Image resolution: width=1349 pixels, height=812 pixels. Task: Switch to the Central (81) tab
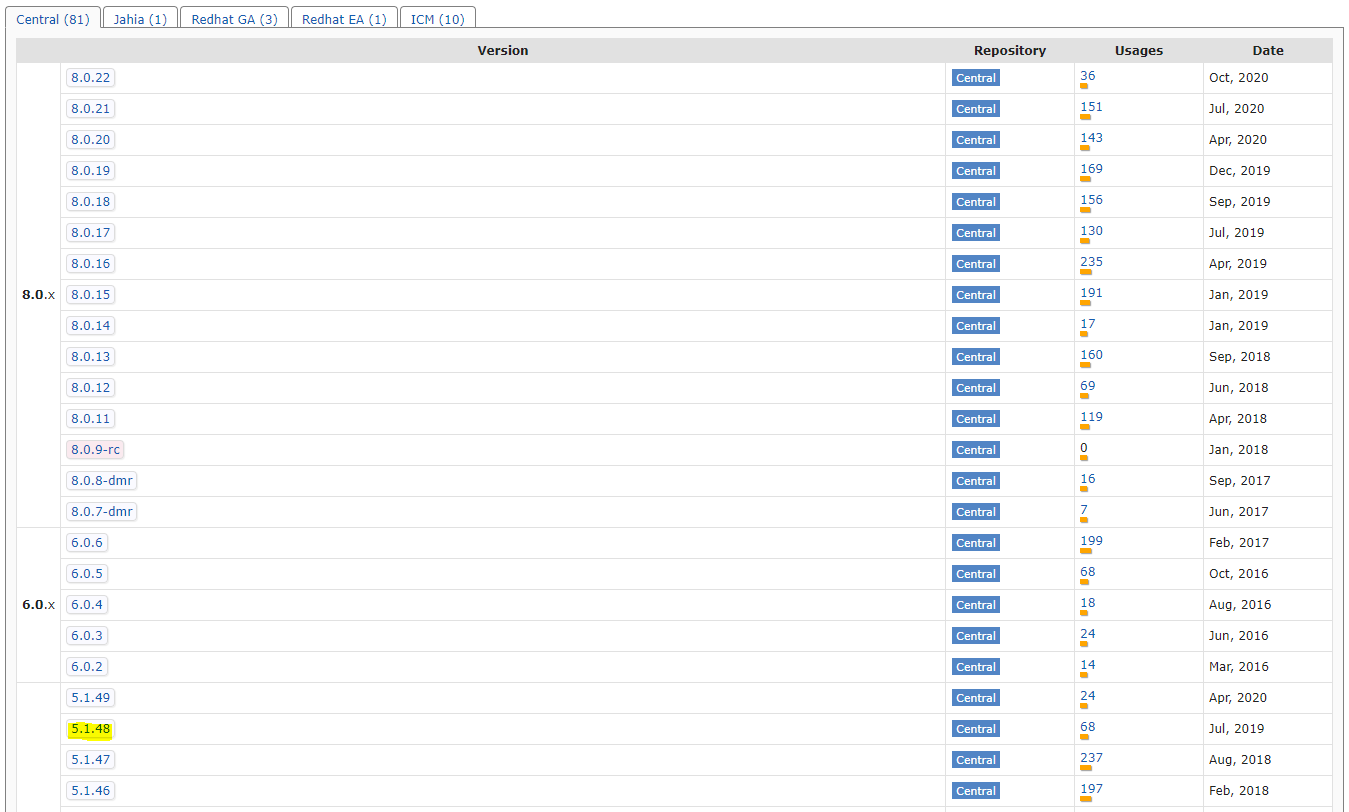click(x=53, y=18)
